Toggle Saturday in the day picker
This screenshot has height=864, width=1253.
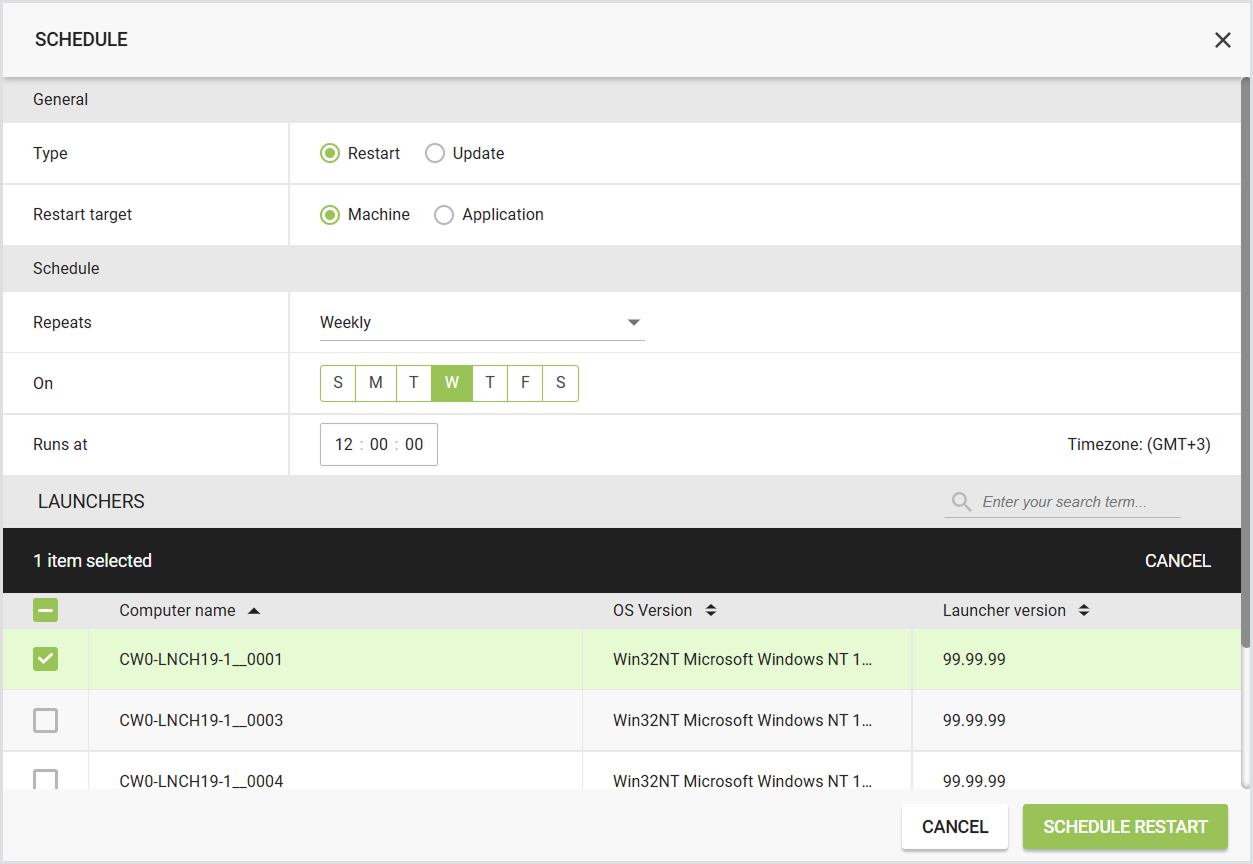click(561, 383)
